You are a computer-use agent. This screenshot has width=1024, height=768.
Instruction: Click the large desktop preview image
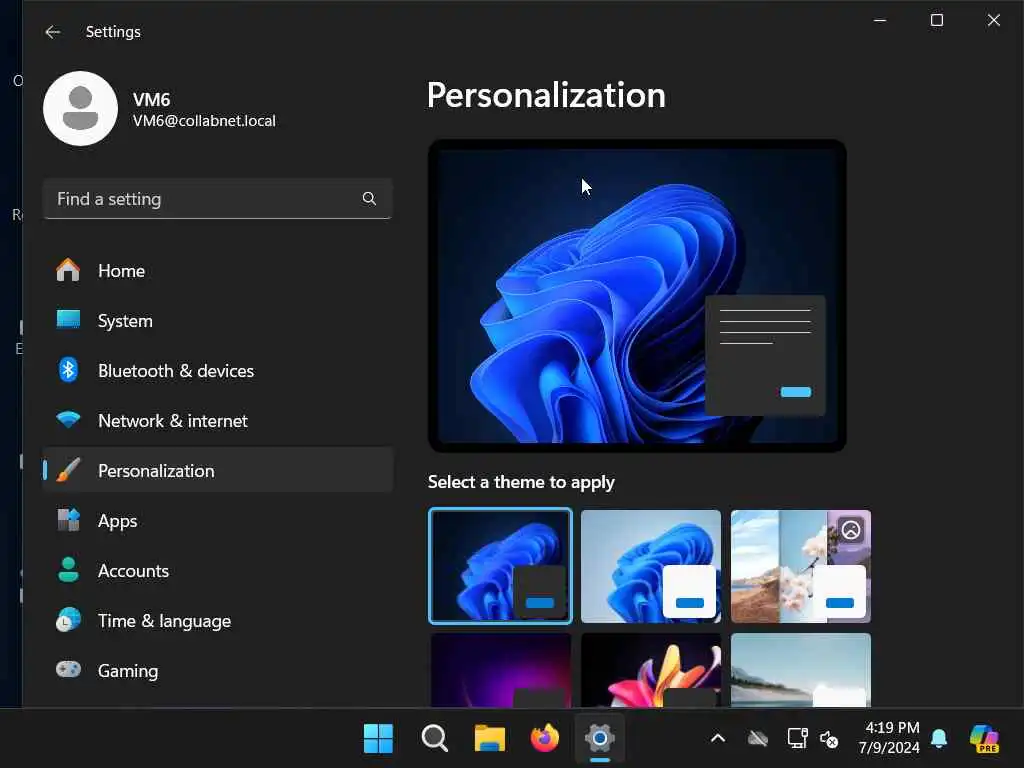637,296
